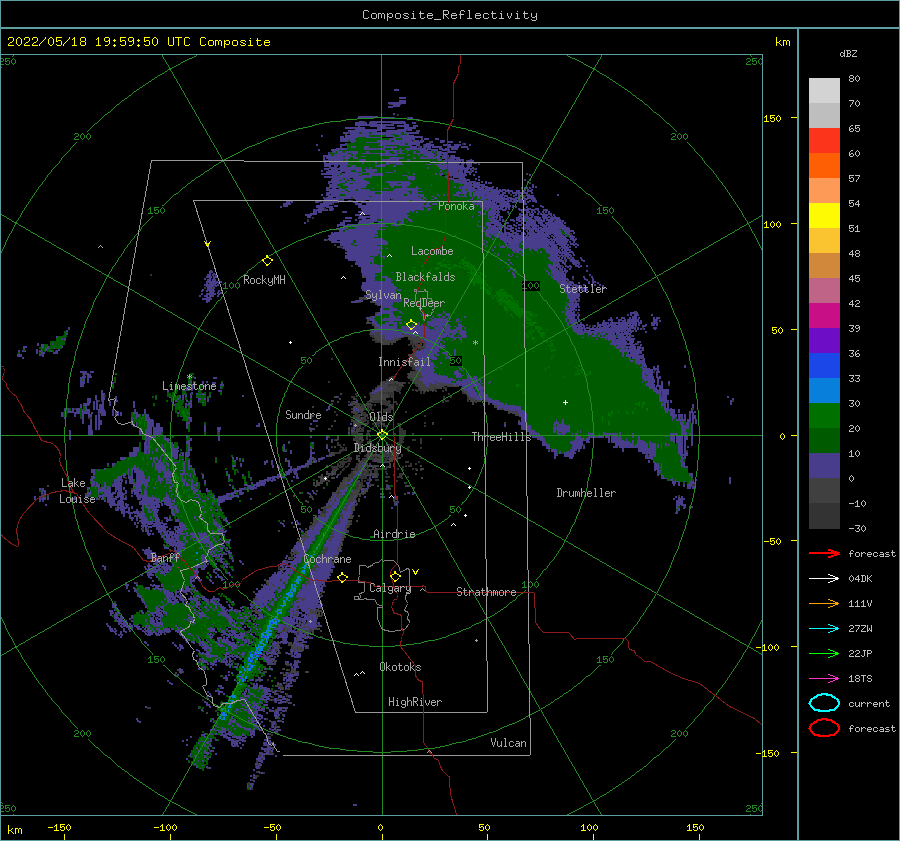
Task: Click the cyan current ellipse legend icon
Action: (x=824, y=703)
